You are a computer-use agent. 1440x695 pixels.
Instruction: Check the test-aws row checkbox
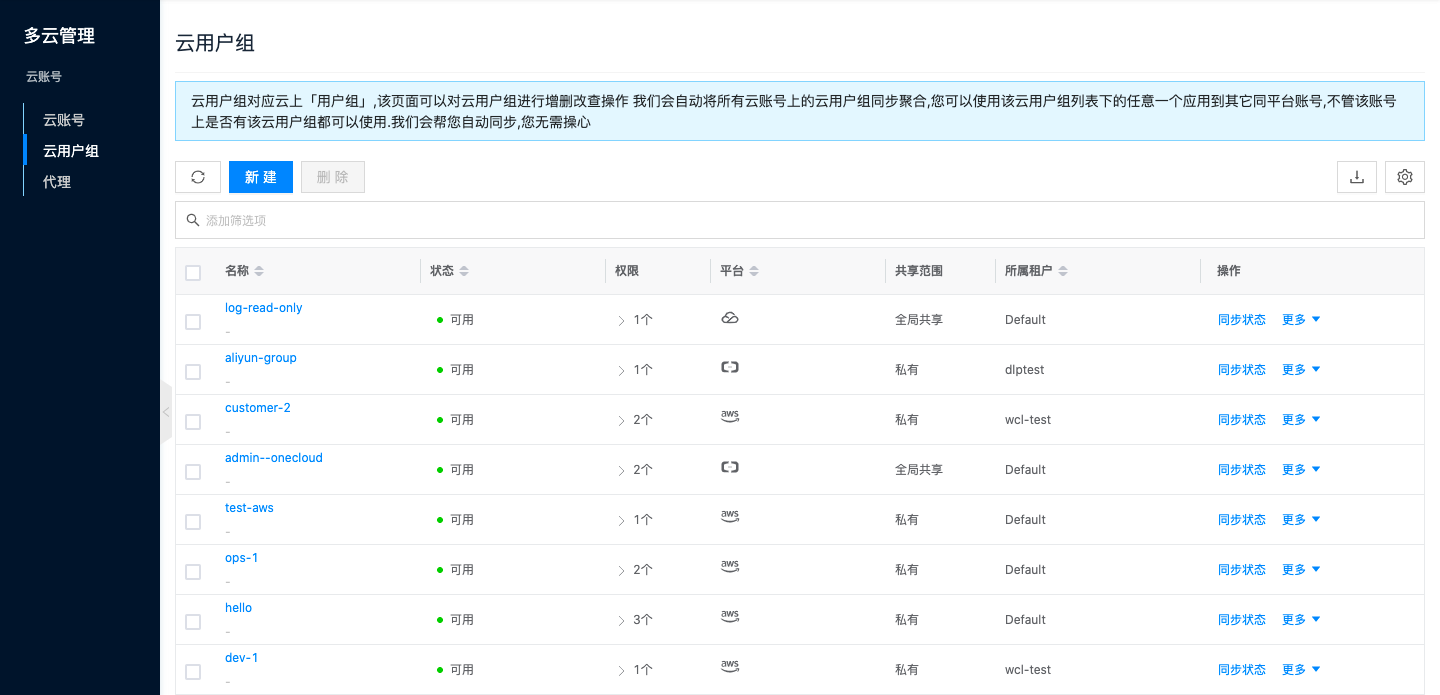pos(193,522)
